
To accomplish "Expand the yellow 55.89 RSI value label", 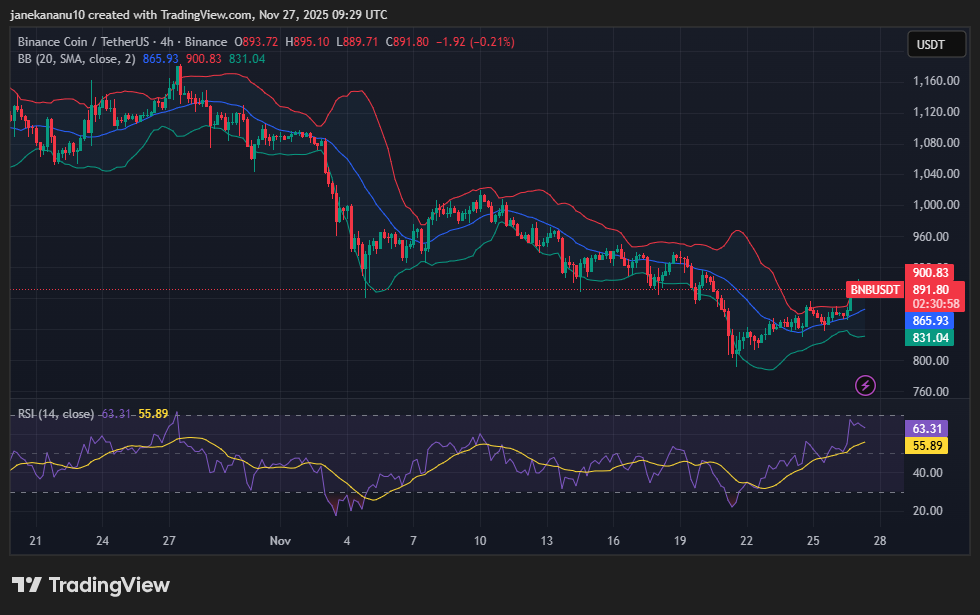I will (928, 446).
